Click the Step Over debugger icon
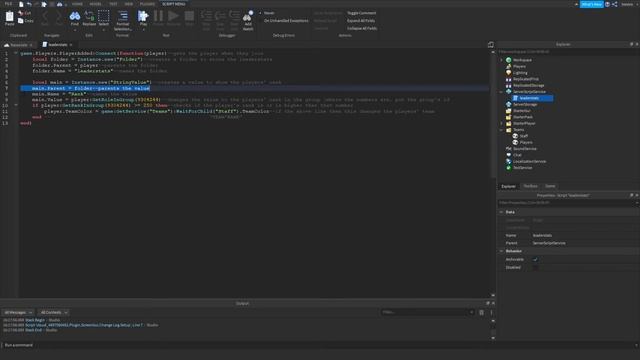The height and width of the screenshot is (360, 640). coord(220,16)
